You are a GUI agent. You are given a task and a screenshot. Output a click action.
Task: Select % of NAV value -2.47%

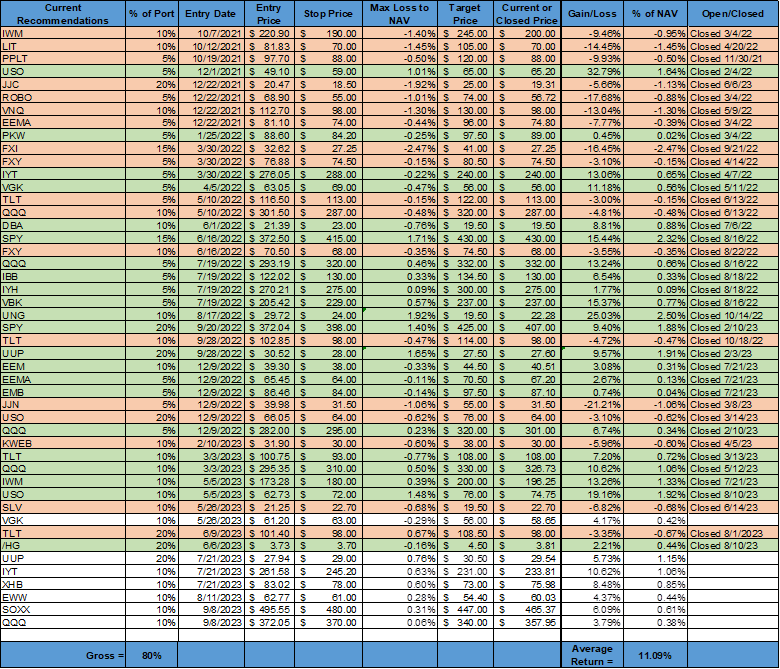[655, 149]
